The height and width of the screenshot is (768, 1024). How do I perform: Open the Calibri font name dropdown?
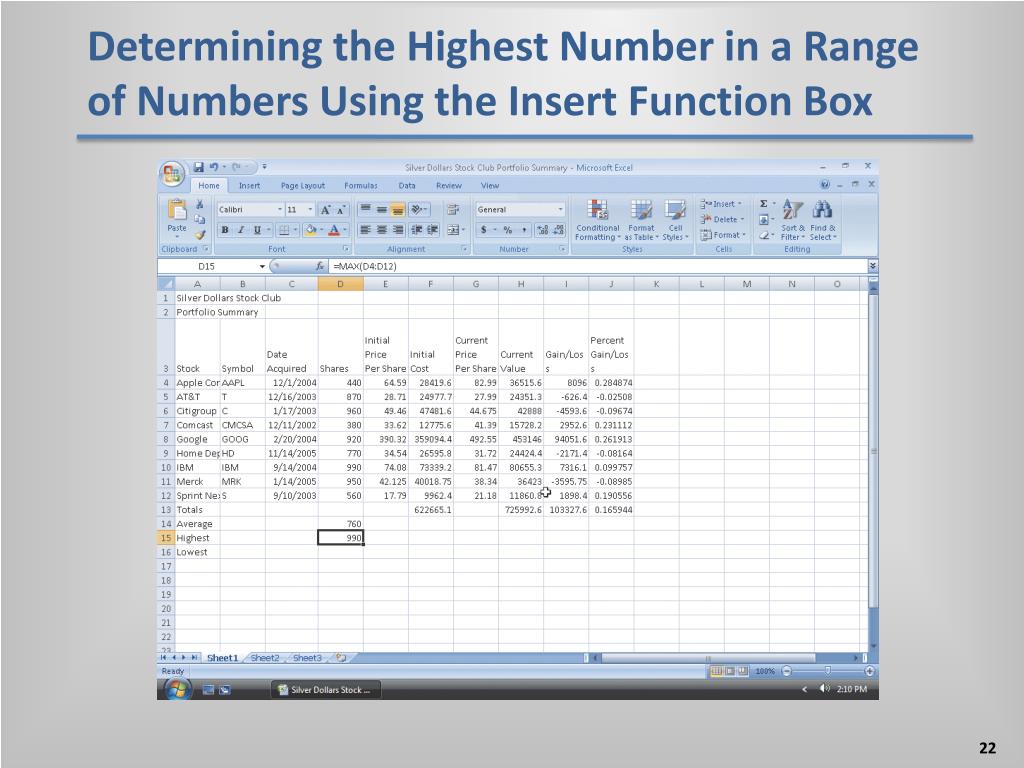[x=280, y=210]
